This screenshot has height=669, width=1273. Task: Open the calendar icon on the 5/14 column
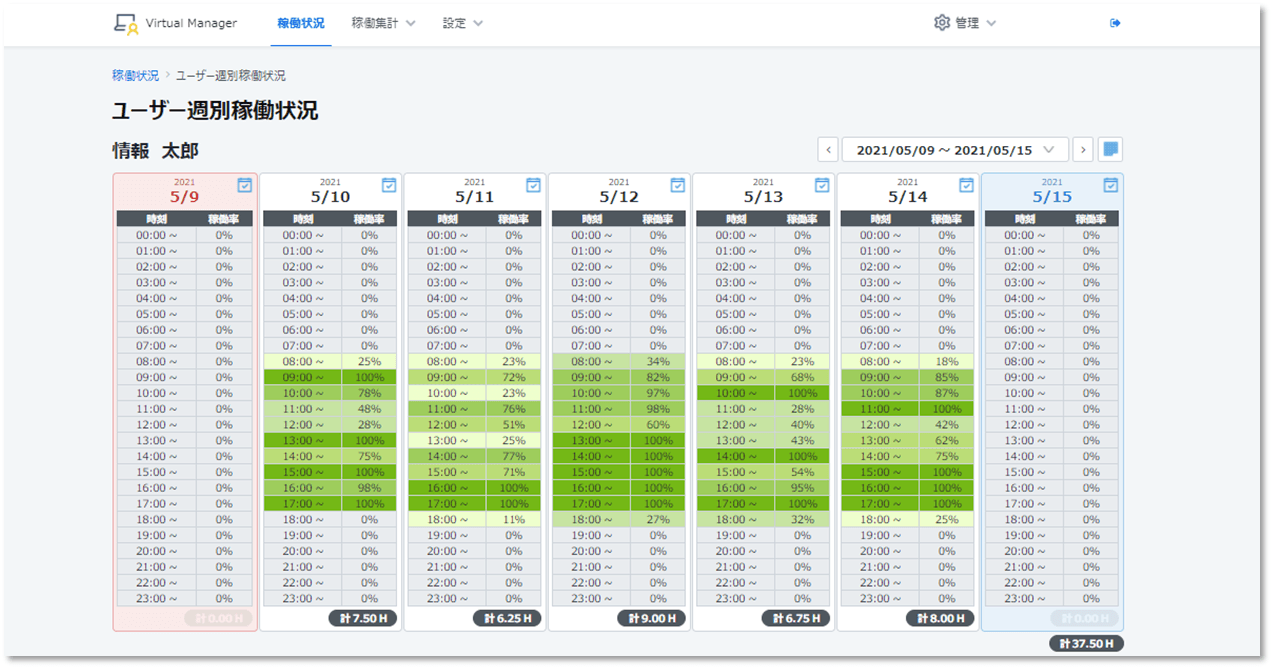coord(966,185)
